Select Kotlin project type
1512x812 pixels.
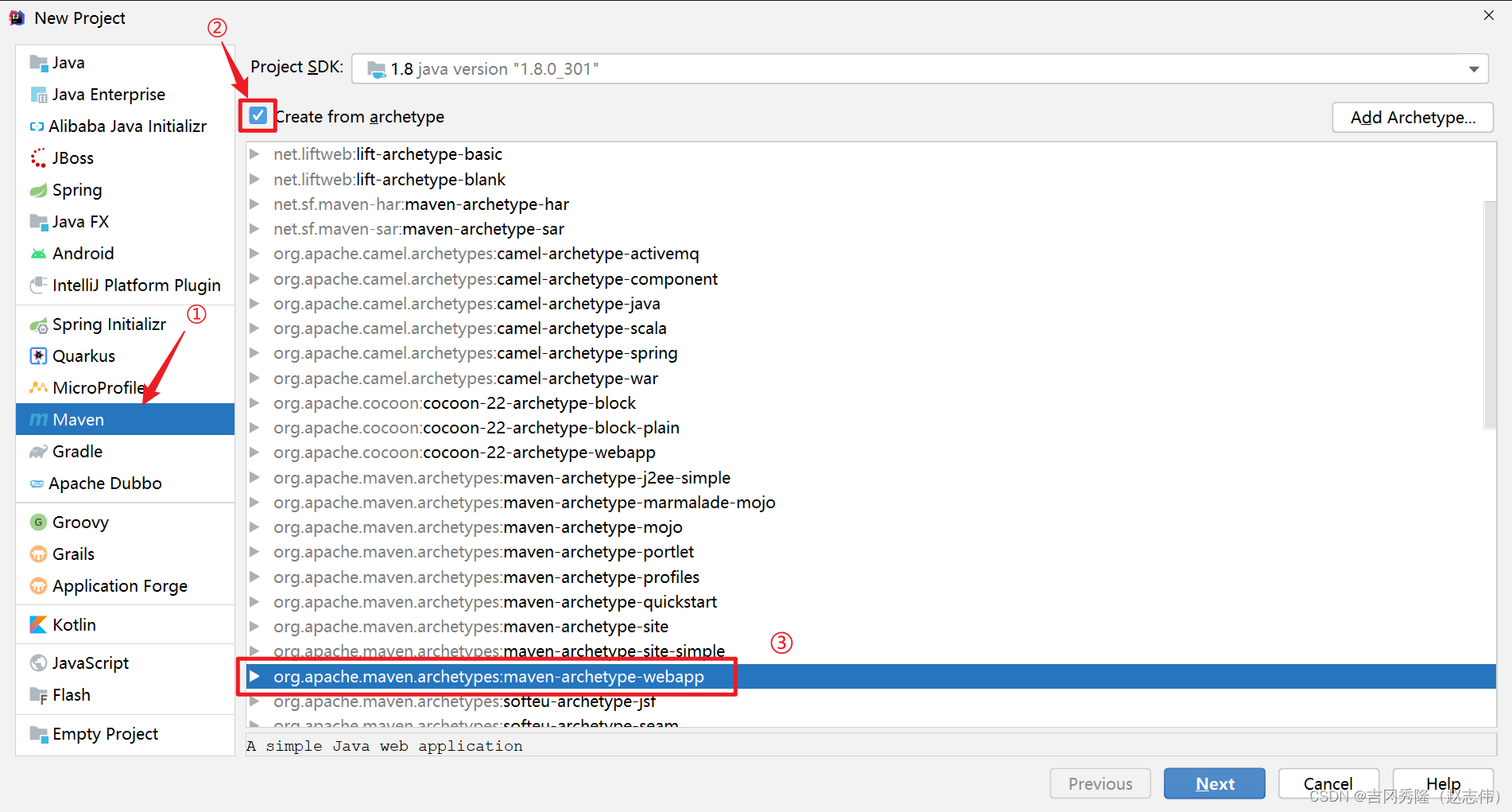[126, 625]
